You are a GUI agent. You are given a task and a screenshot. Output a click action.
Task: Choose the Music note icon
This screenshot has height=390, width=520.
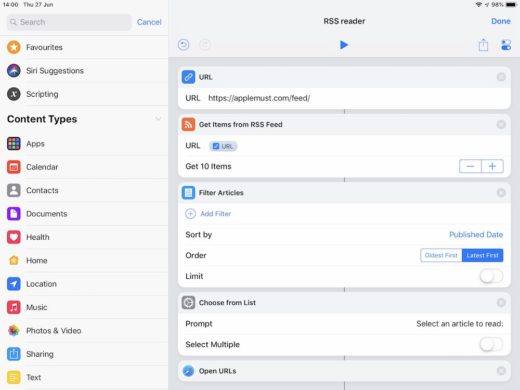[x=14, y=307]
